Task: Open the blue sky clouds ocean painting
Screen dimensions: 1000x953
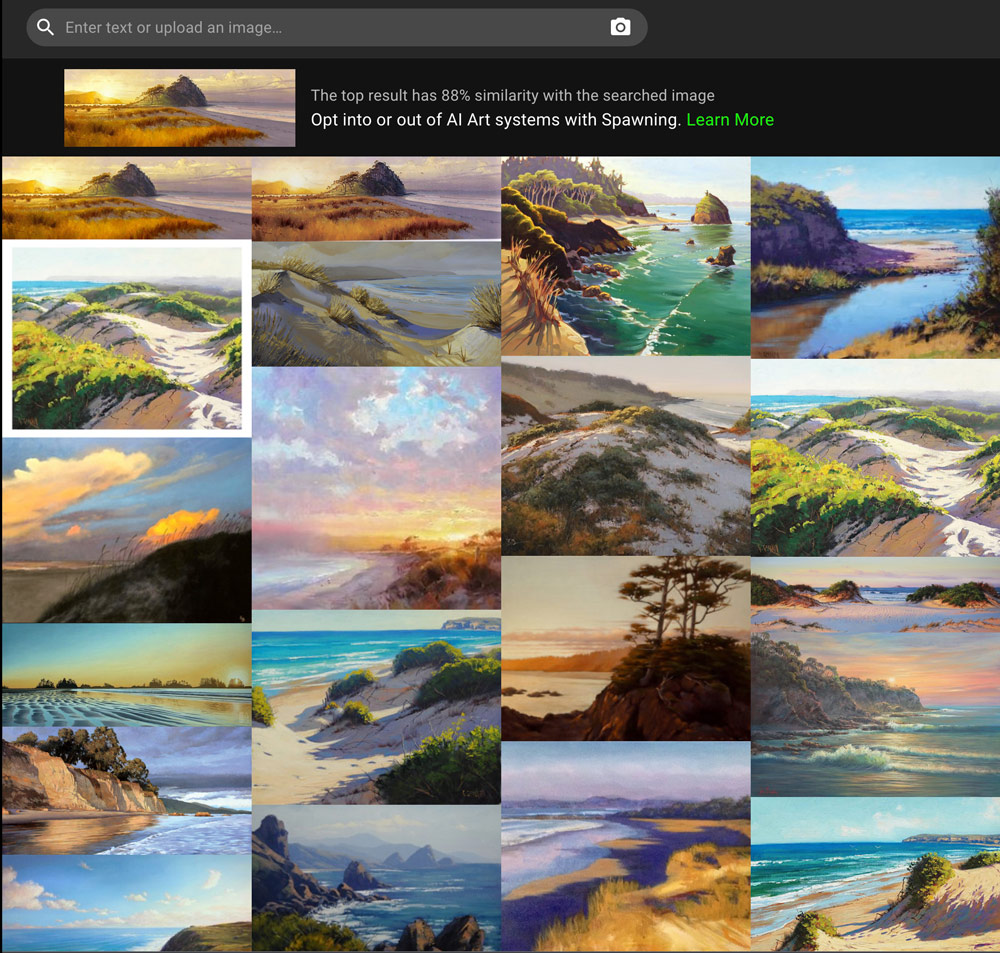Action: pos(126,903)
